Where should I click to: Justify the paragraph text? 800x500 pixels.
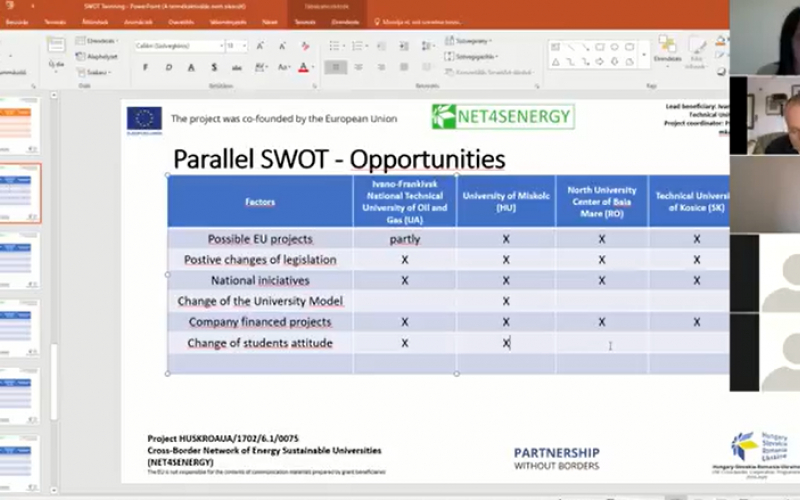404,67
